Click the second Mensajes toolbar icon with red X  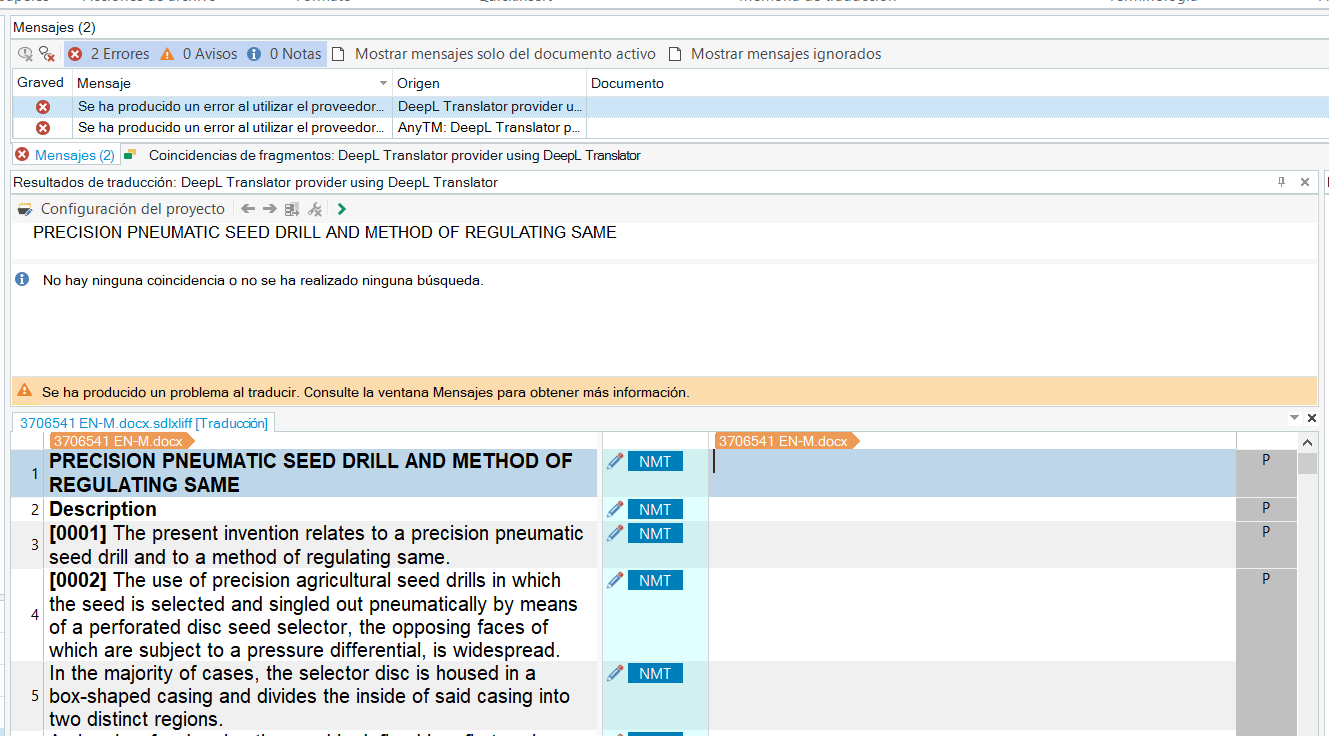click(x=47, y=54)
